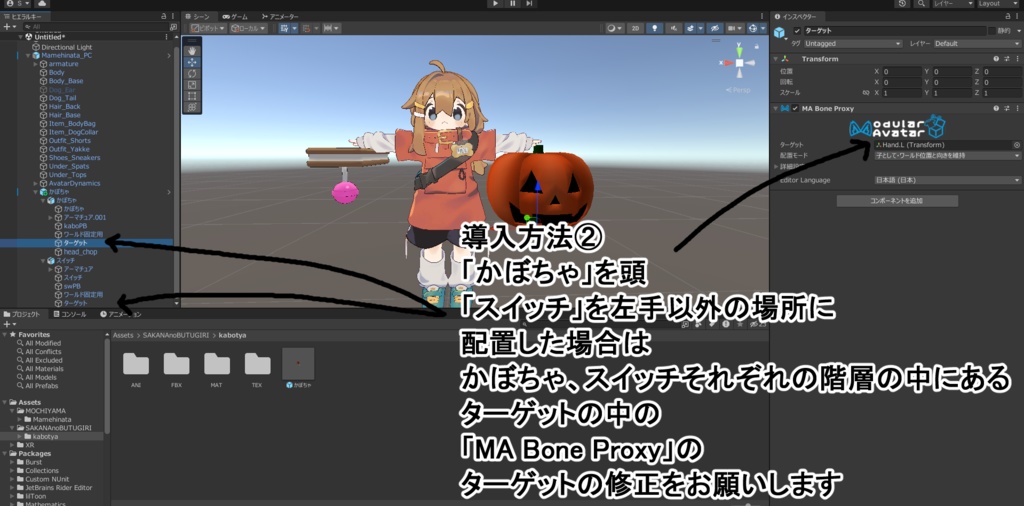Collapse the Mamehinata_PC object tree
Screen dimensions: 1024x506
pos(28,55)
